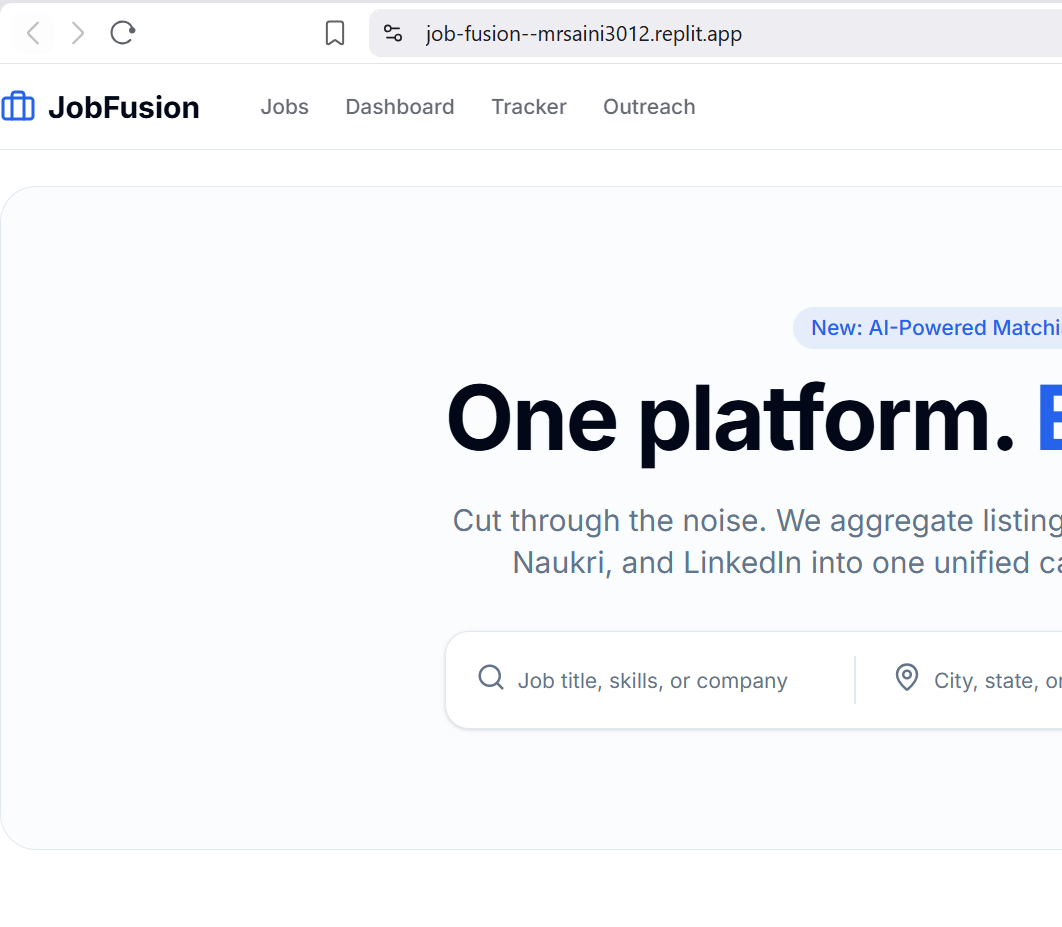Bookmark this page with the bookmark icon
The image size is (1062, 927).
point(335,33)
